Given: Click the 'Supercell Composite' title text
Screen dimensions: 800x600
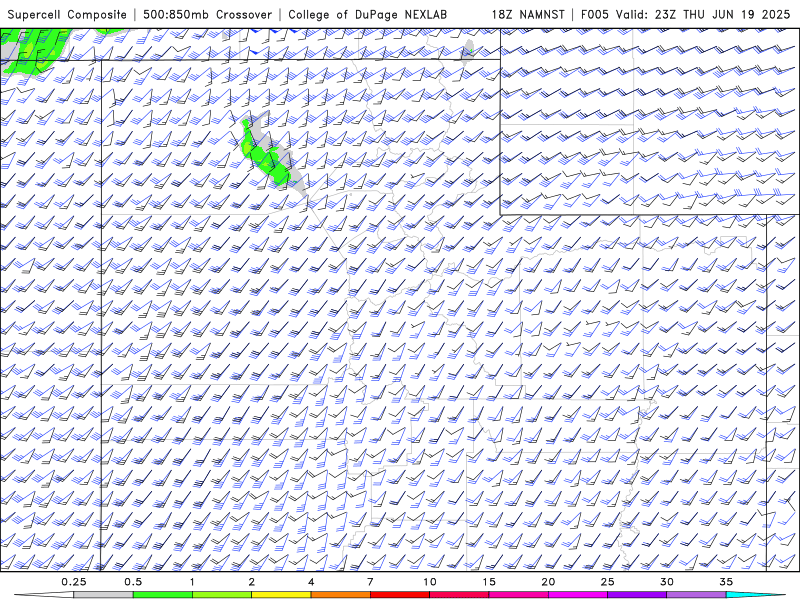Looking at the screenshot, I should (67, 15).
